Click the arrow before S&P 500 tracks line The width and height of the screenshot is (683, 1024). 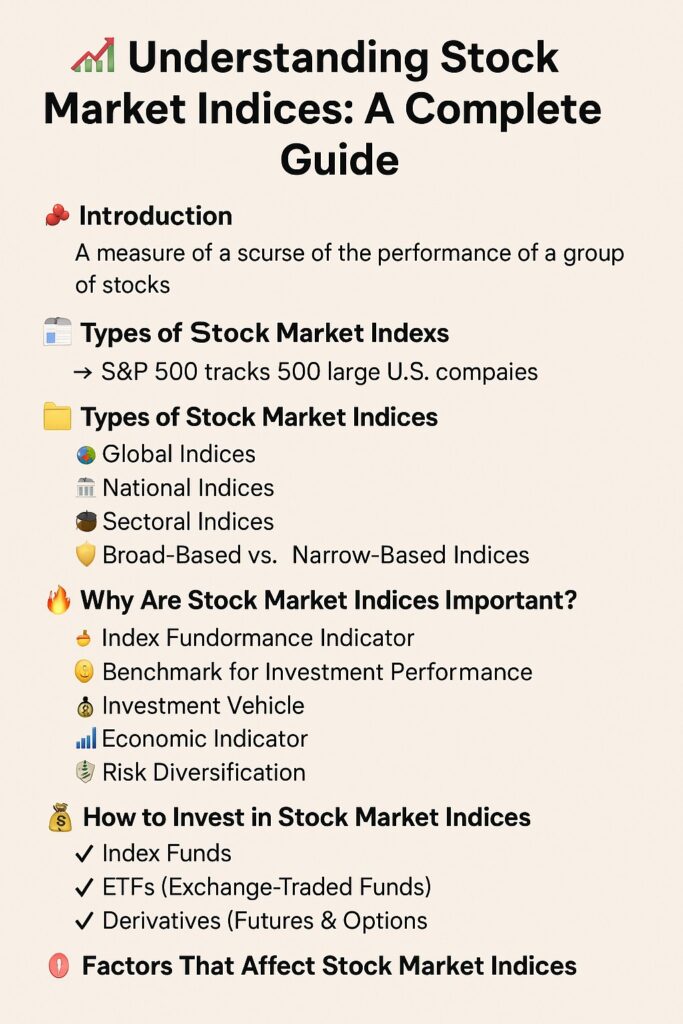click(x=83, y=373)
